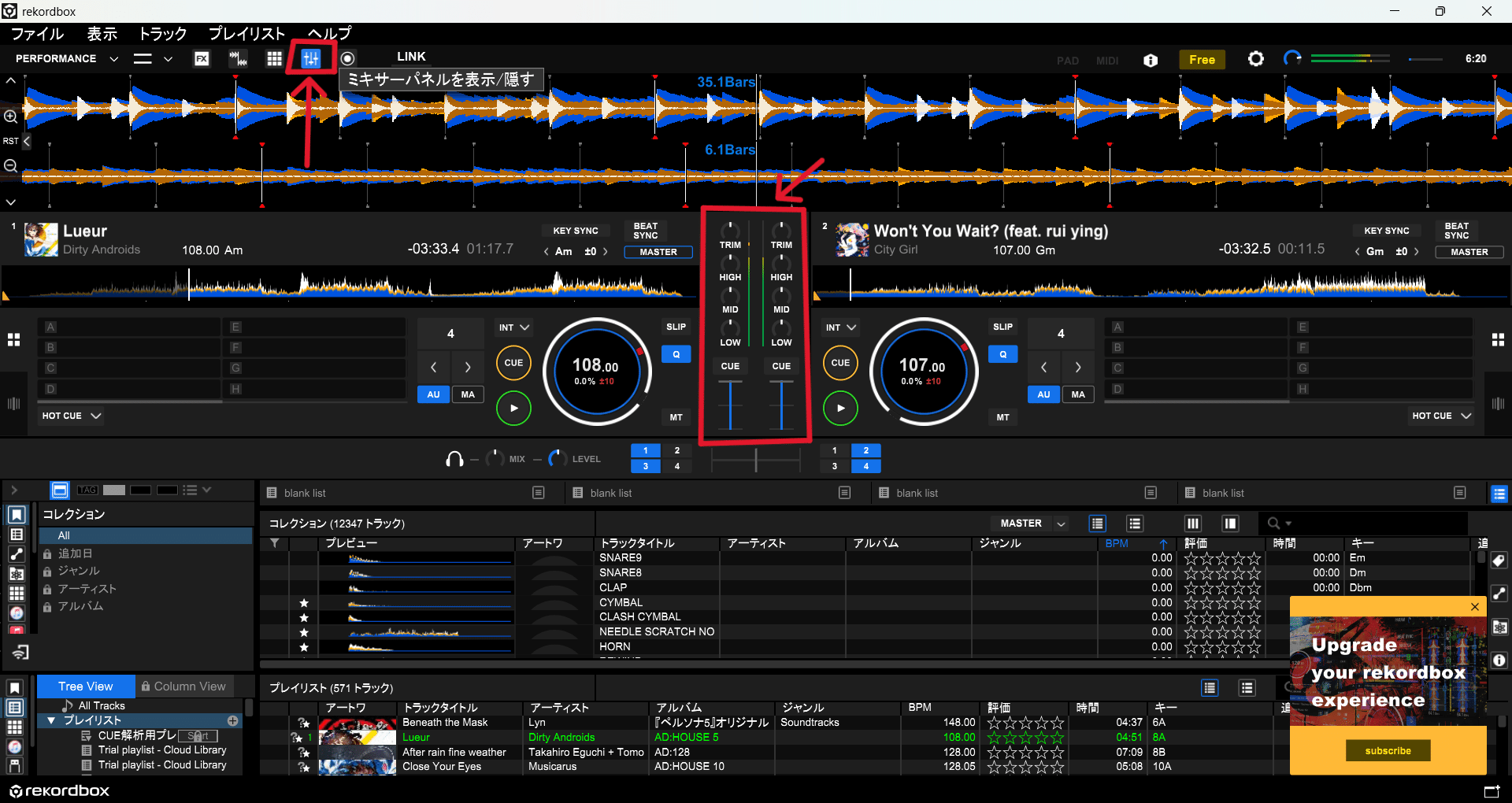The height and width of the screenshot is (803, 1512).
Task: Switch to artwork list view icon in collection
Action: point(1135,524)
